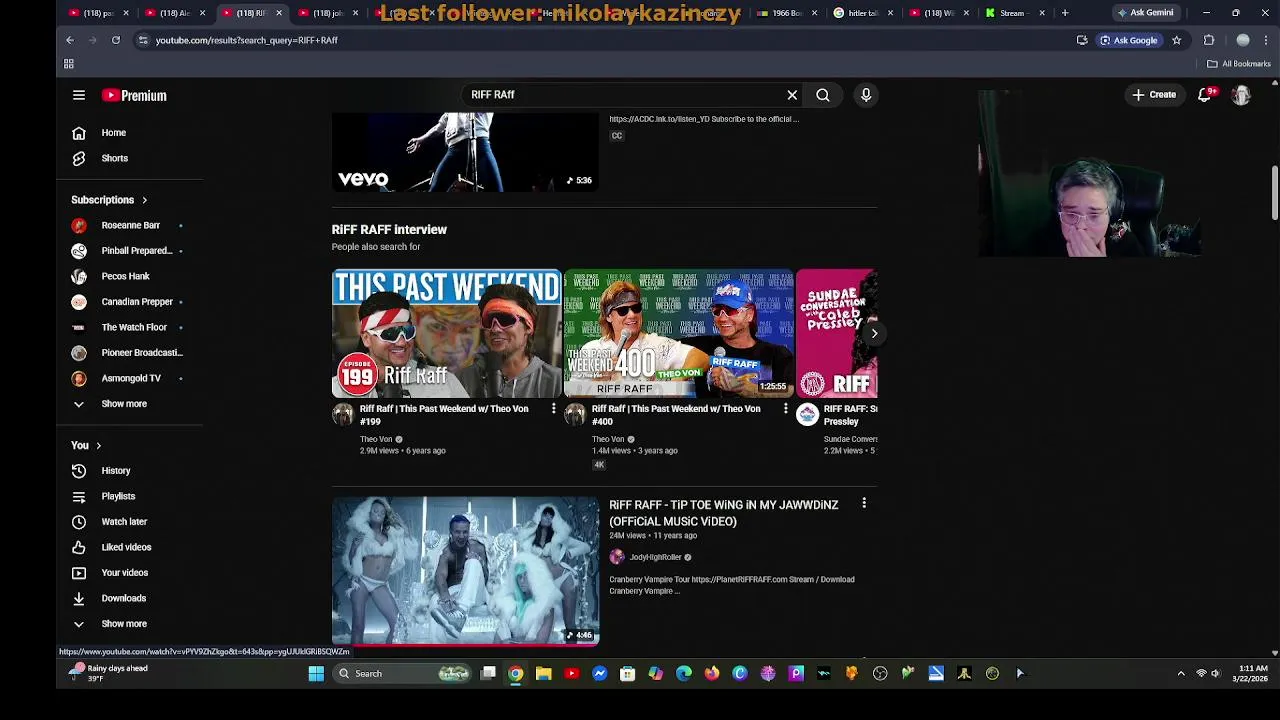
Task: Open Chrome from the taskbar
Action: [x=516, y=674]
